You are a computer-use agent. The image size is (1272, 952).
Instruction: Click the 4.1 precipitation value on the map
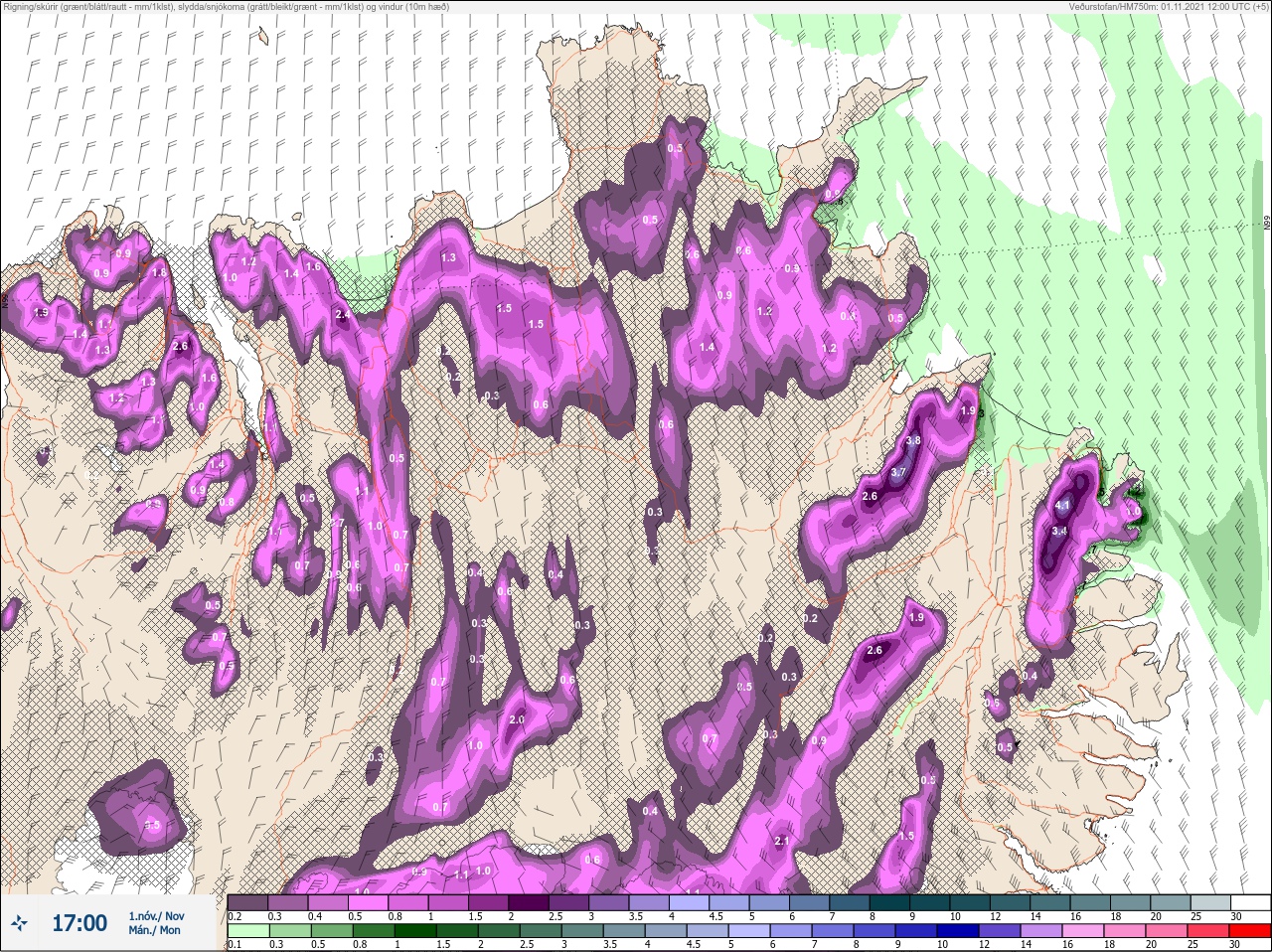click(1062, 505)
